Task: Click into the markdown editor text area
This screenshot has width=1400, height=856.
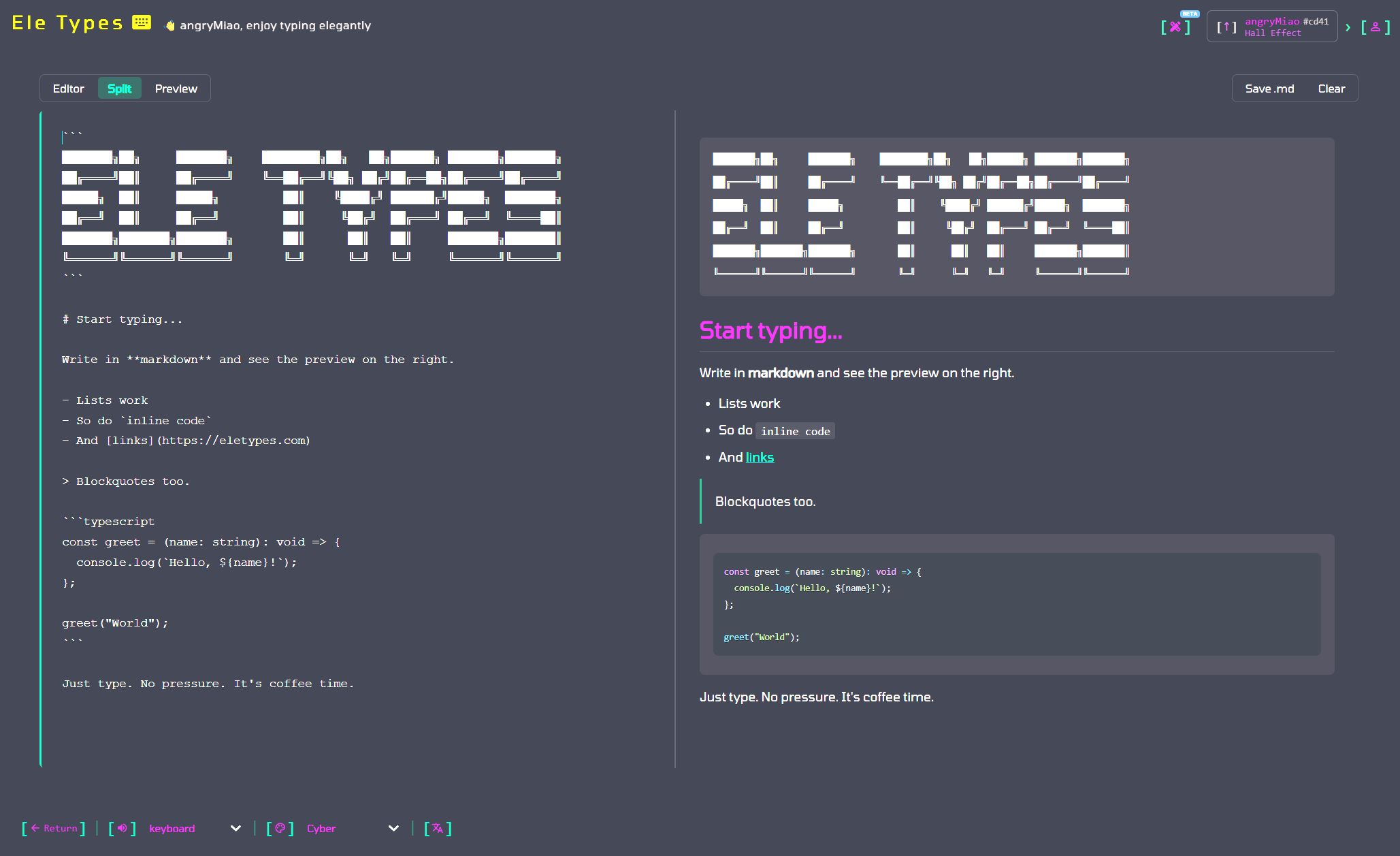Action: click(357, 439)
